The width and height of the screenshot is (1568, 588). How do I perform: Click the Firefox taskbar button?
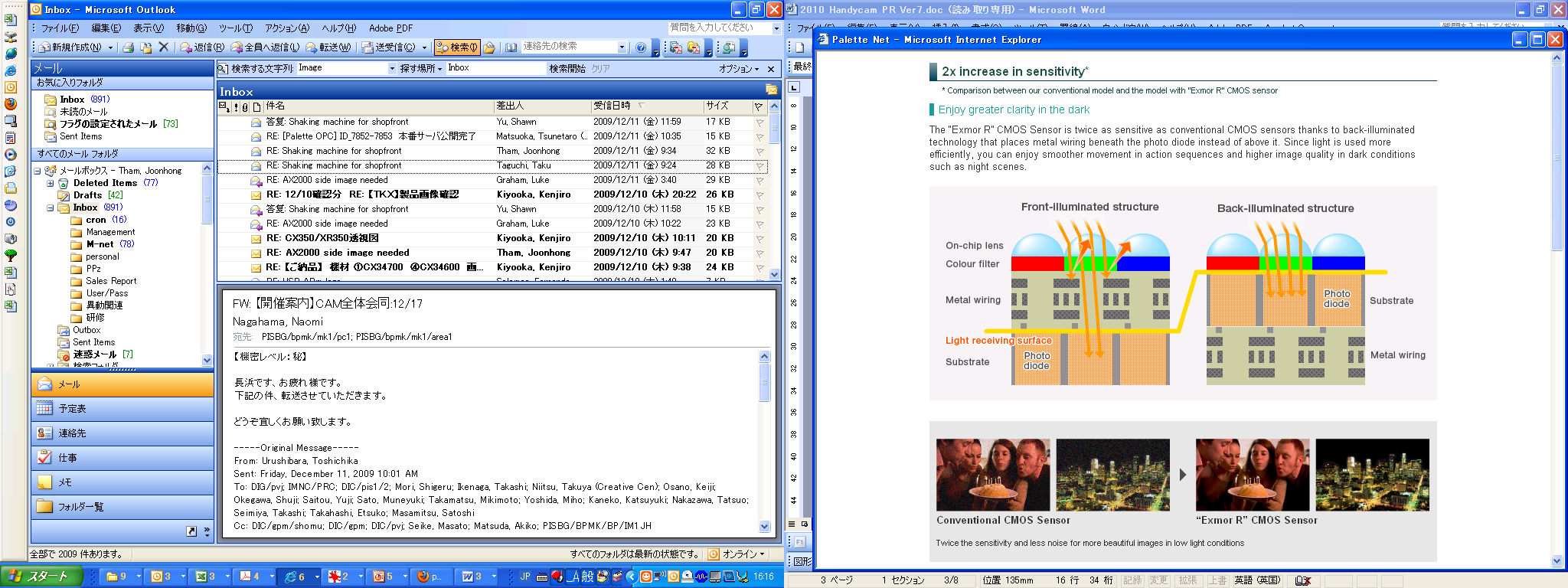click(430, 577)
